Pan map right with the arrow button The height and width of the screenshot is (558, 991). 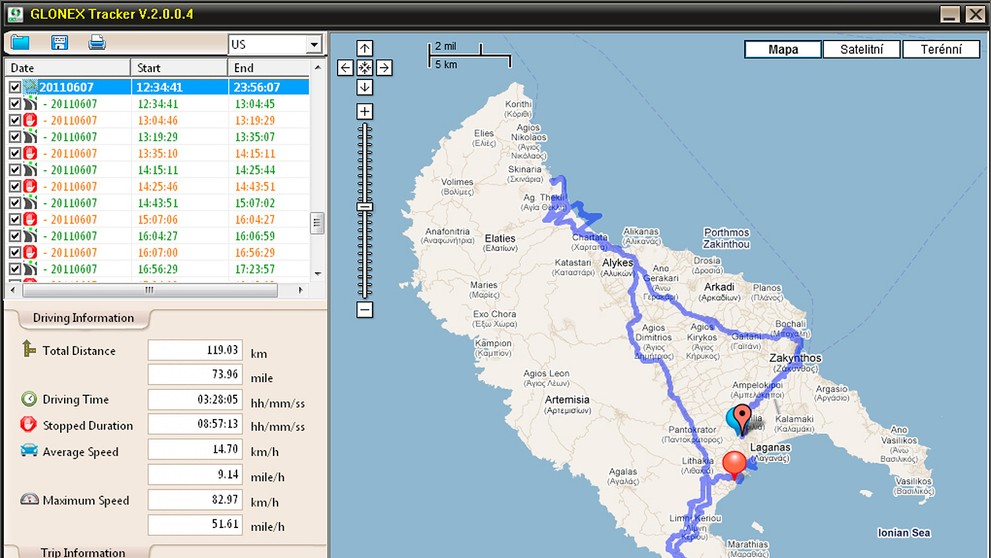(384, 68)
